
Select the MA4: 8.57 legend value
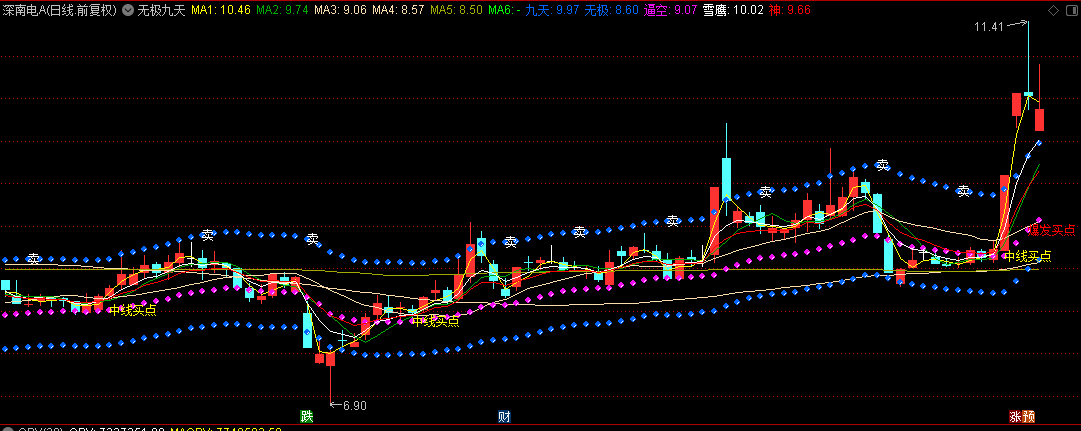398,10
